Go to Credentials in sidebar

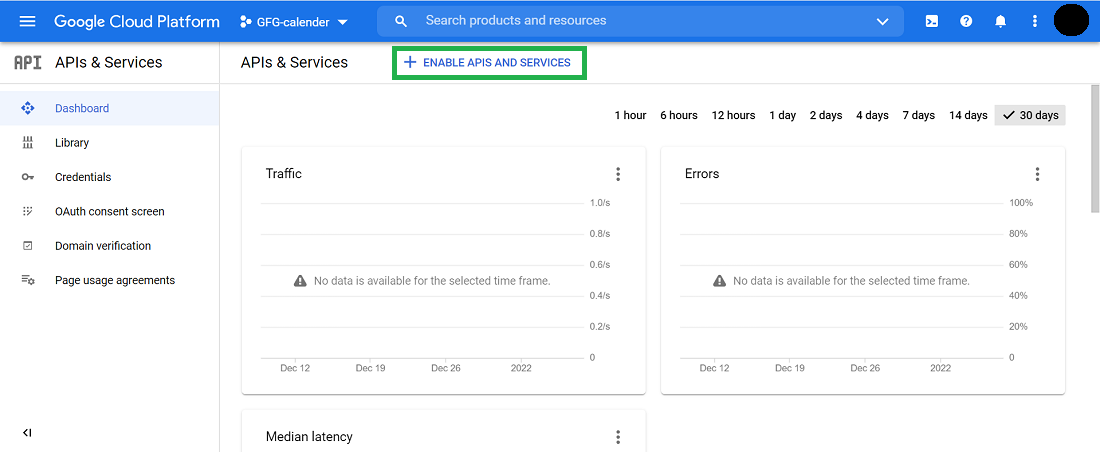point(83,177)
